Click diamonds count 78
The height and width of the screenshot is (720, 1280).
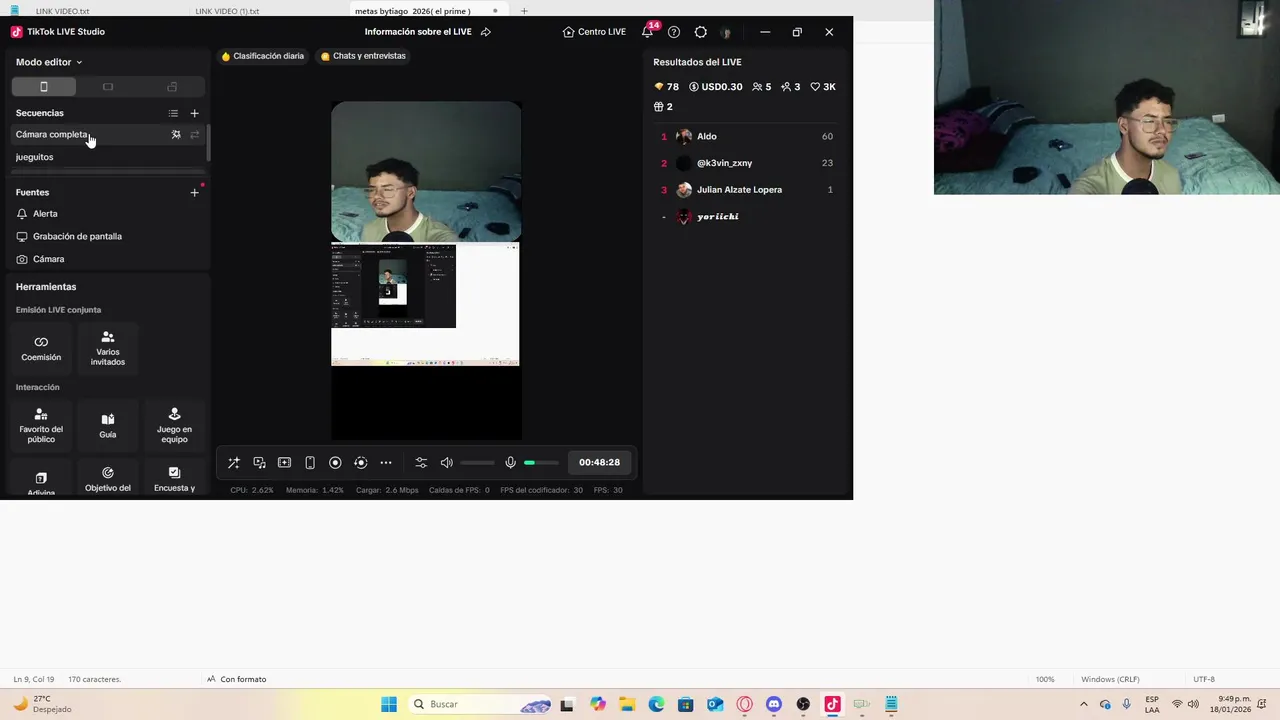pos(666,87)
